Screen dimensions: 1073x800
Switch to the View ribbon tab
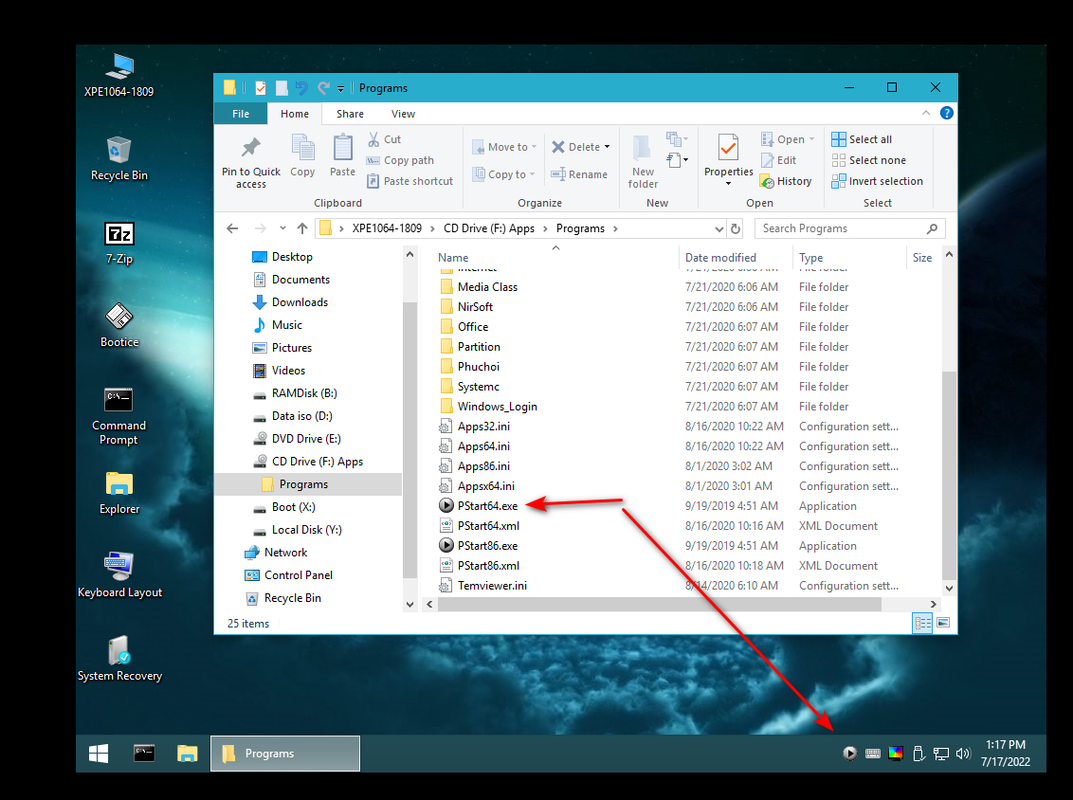coord(403,114)
